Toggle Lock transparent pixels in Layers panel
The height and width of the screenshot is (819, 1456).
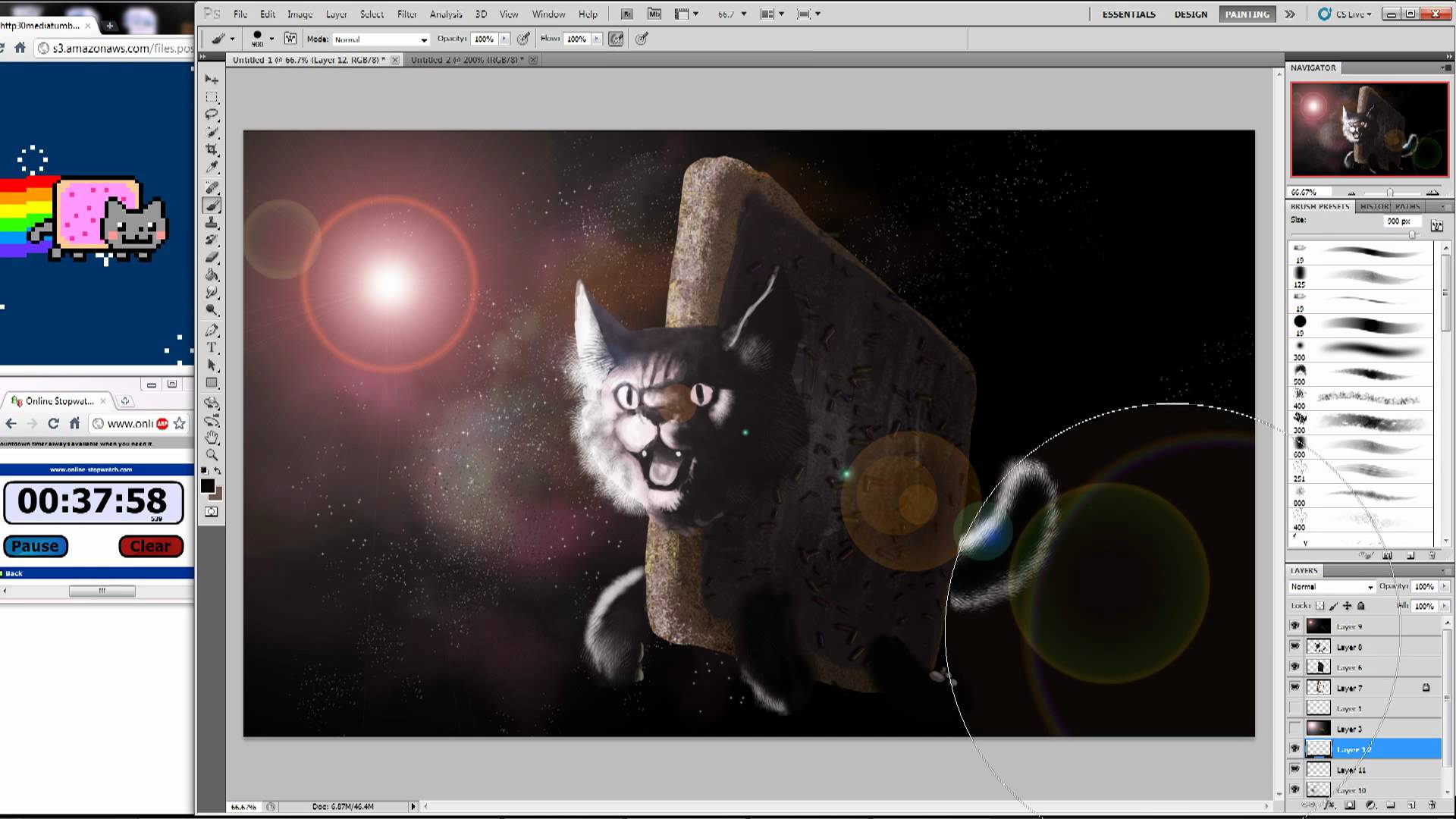(x=1319, y=606)
